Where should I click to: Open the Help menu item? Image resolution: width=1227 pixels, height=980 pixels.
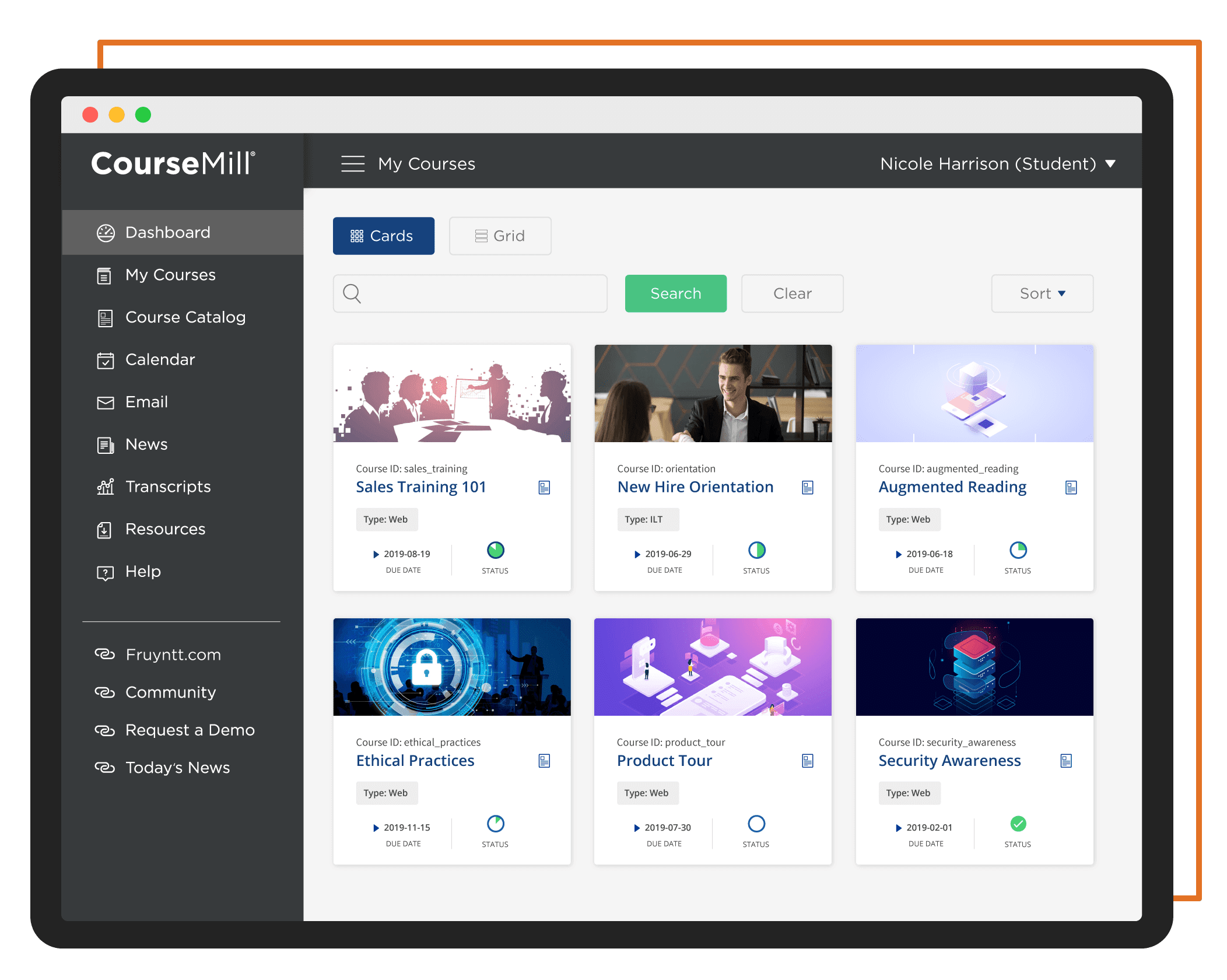click(142, 571)
